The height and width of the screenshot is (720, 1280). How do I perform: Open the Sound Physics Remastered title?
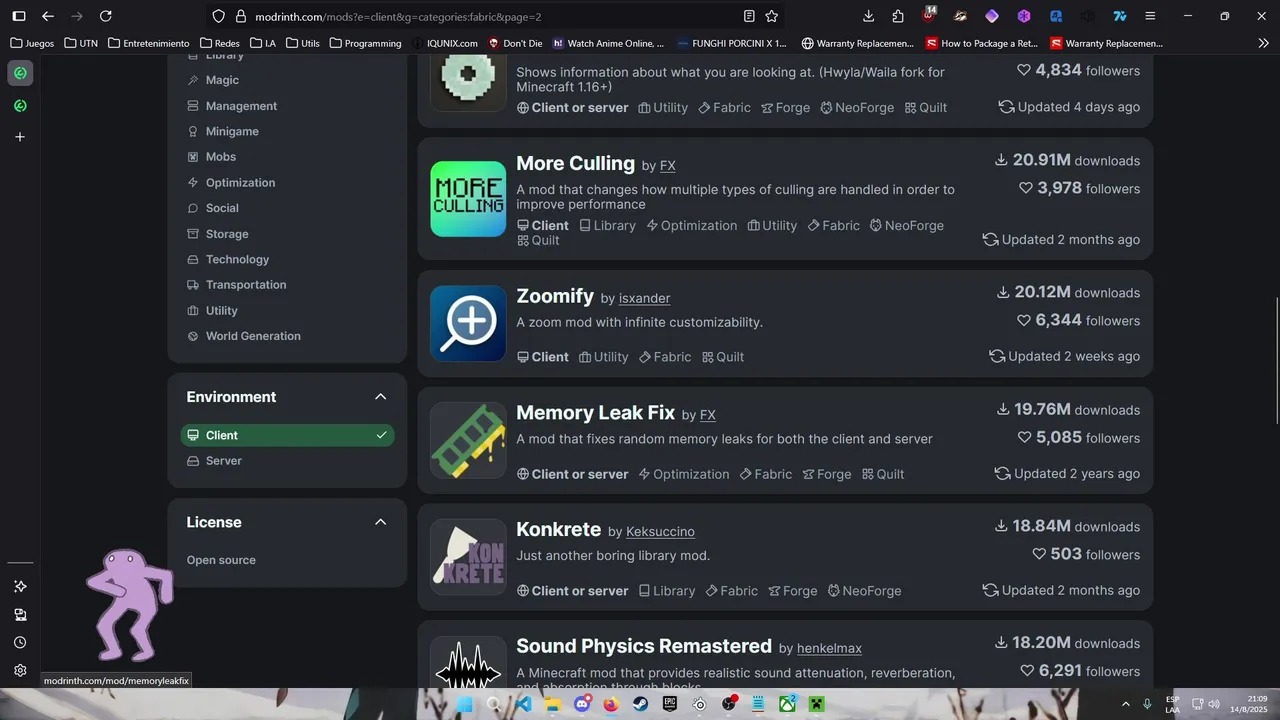point(644,646)
